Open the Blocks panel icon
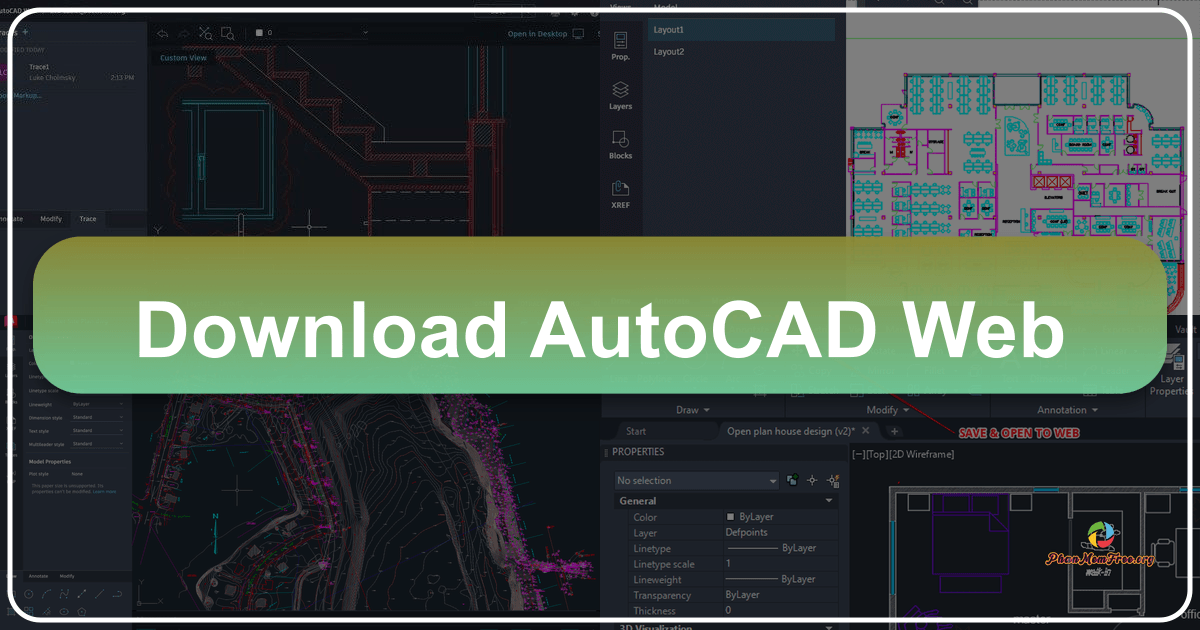The image size is (1200, 630). [620, 145]
